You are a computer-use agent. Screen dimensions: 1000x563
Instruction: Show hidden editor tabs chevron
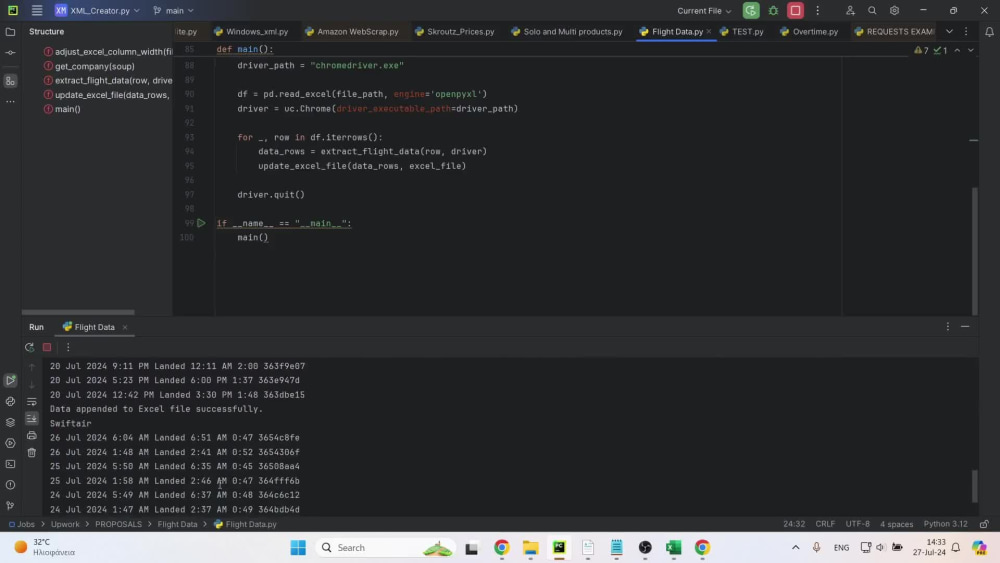click(949, 32)
